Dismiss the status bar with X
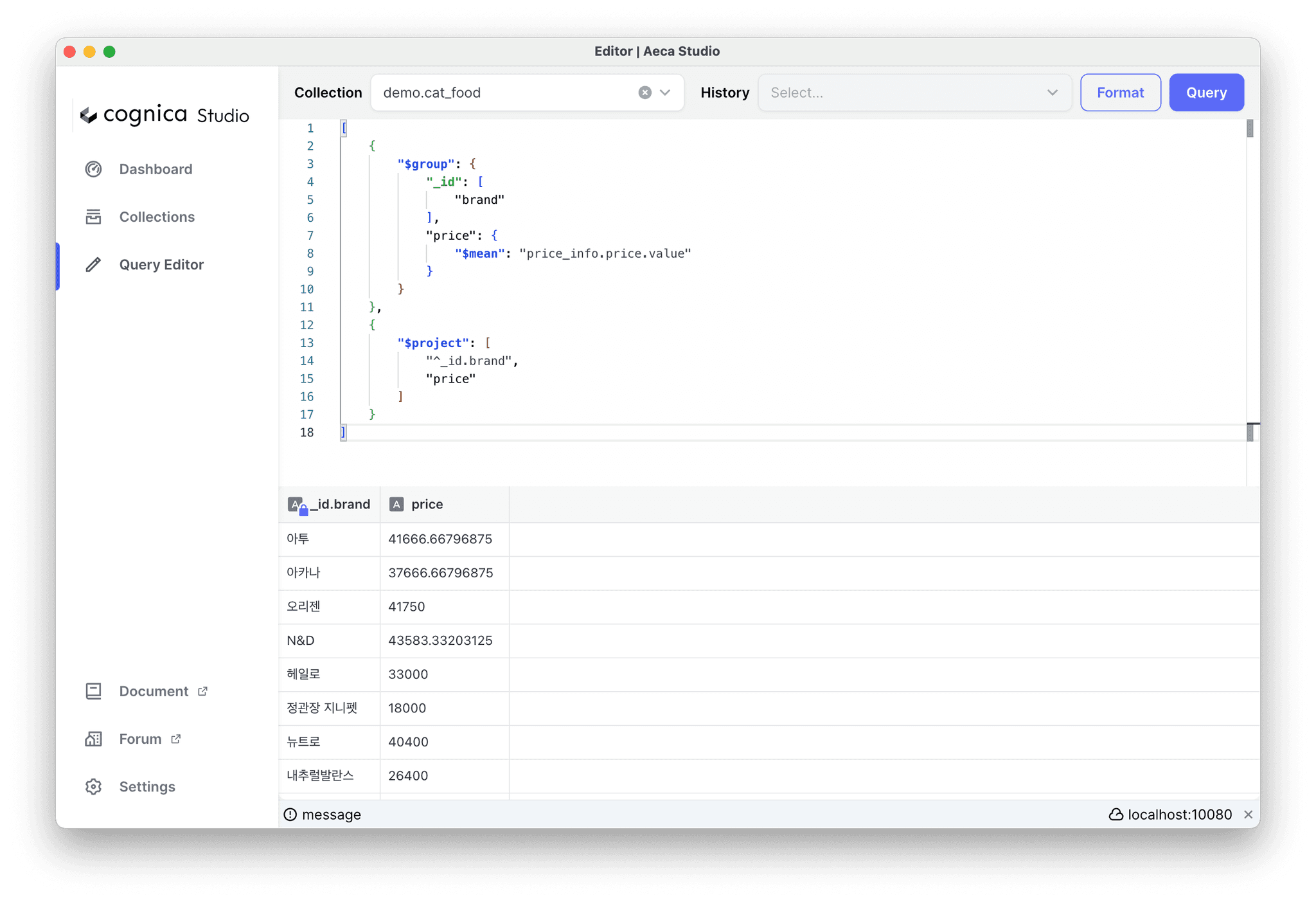Screen dimensions: 1316x902 (x=1248, y=815)
